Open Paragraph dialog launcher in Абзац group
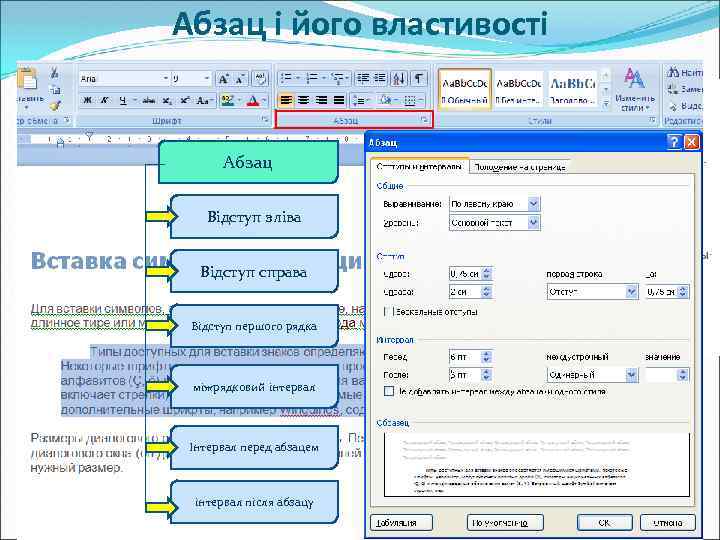This screenshot has width=720, height=540. (424, 120)
